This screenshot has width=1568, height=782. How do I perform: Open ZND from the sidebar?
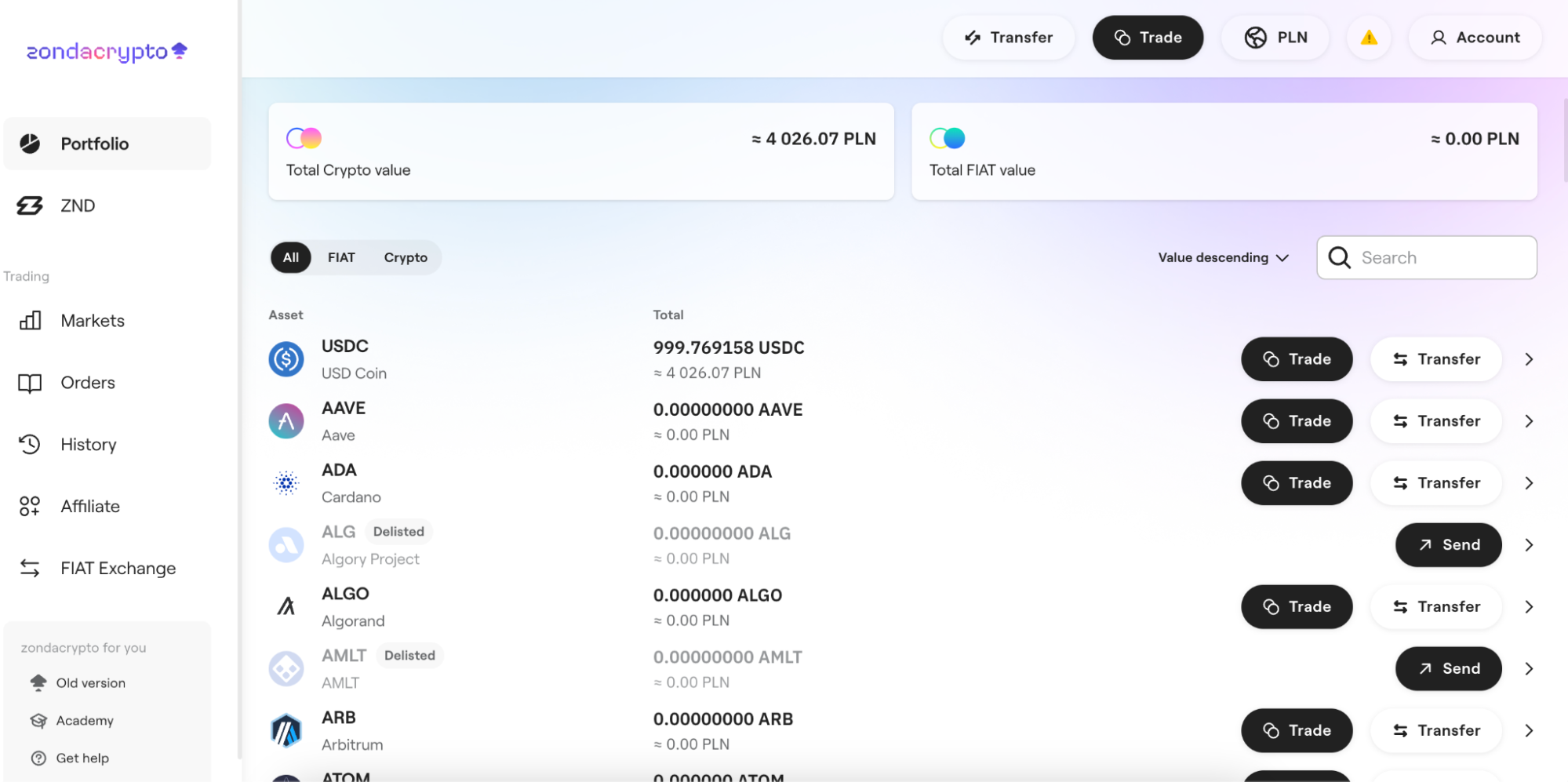pos(78,206)
